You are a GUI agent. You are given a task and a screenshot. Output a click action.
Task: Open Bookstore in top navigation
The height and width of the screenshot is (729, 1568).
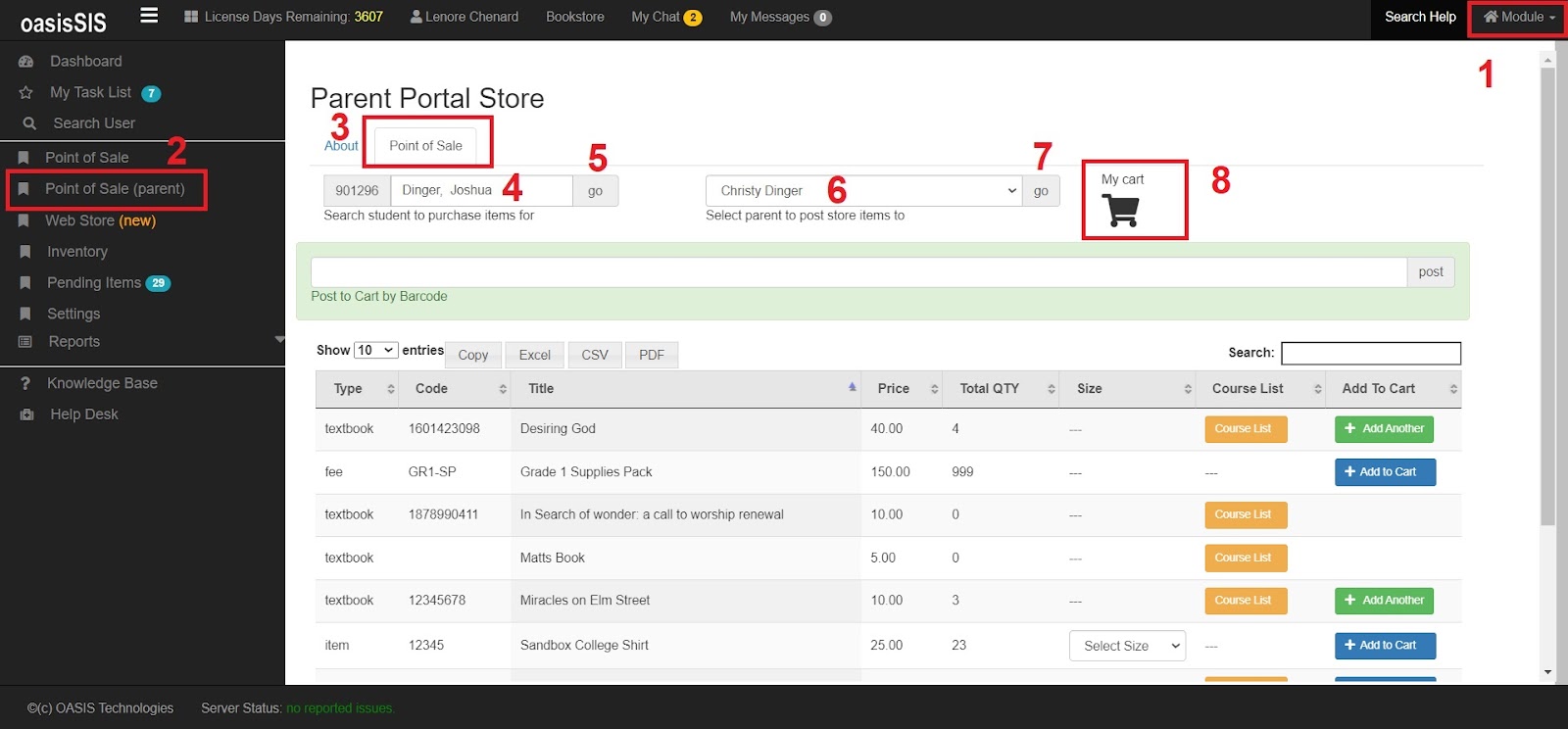[x=575, y=17]
